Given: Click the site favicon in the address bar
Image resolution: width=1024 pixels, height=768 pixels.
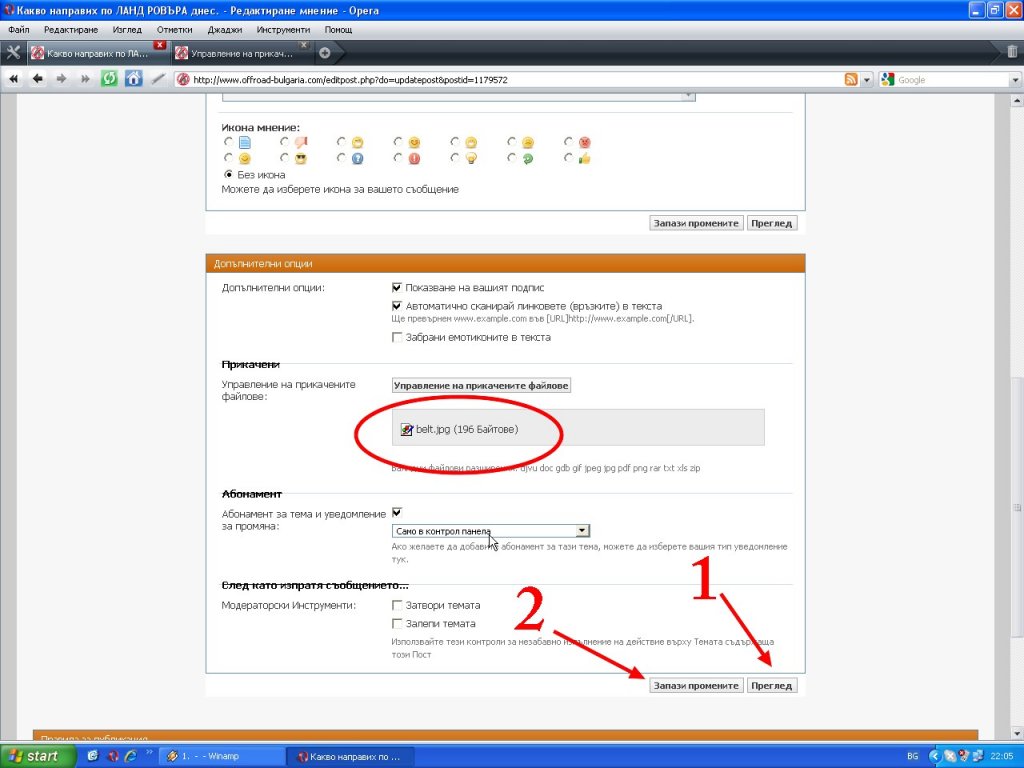Looking at the screenshot, I should [184, 80].
